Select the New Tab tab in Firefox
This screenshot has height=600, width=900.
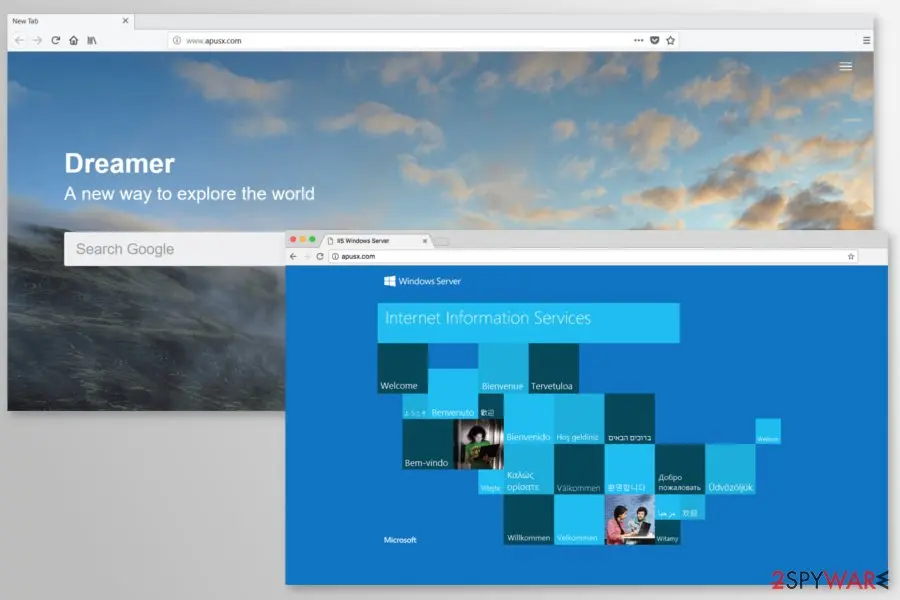point(70,21)
